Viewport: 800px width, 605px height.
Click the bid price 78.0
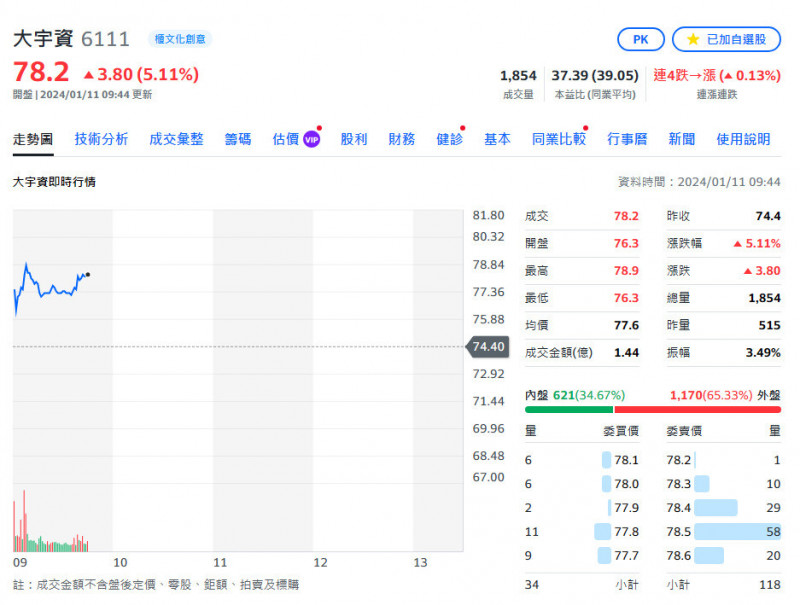coord(626,484)
